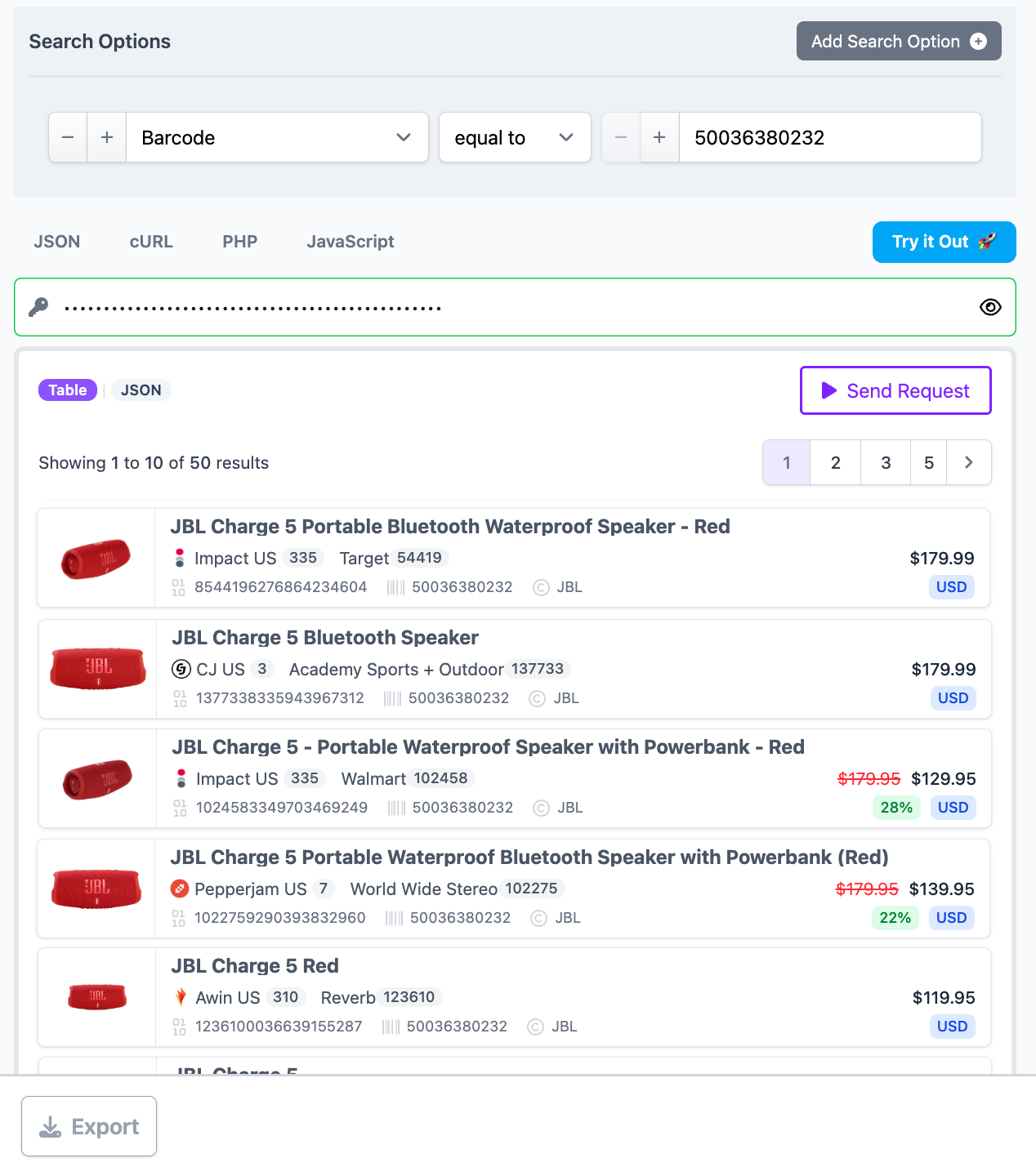The height and width of the screenshot is (1176, 1036).
Task: Click ID icon beside 8544196276864234604
Action: (x=179, y=587)
